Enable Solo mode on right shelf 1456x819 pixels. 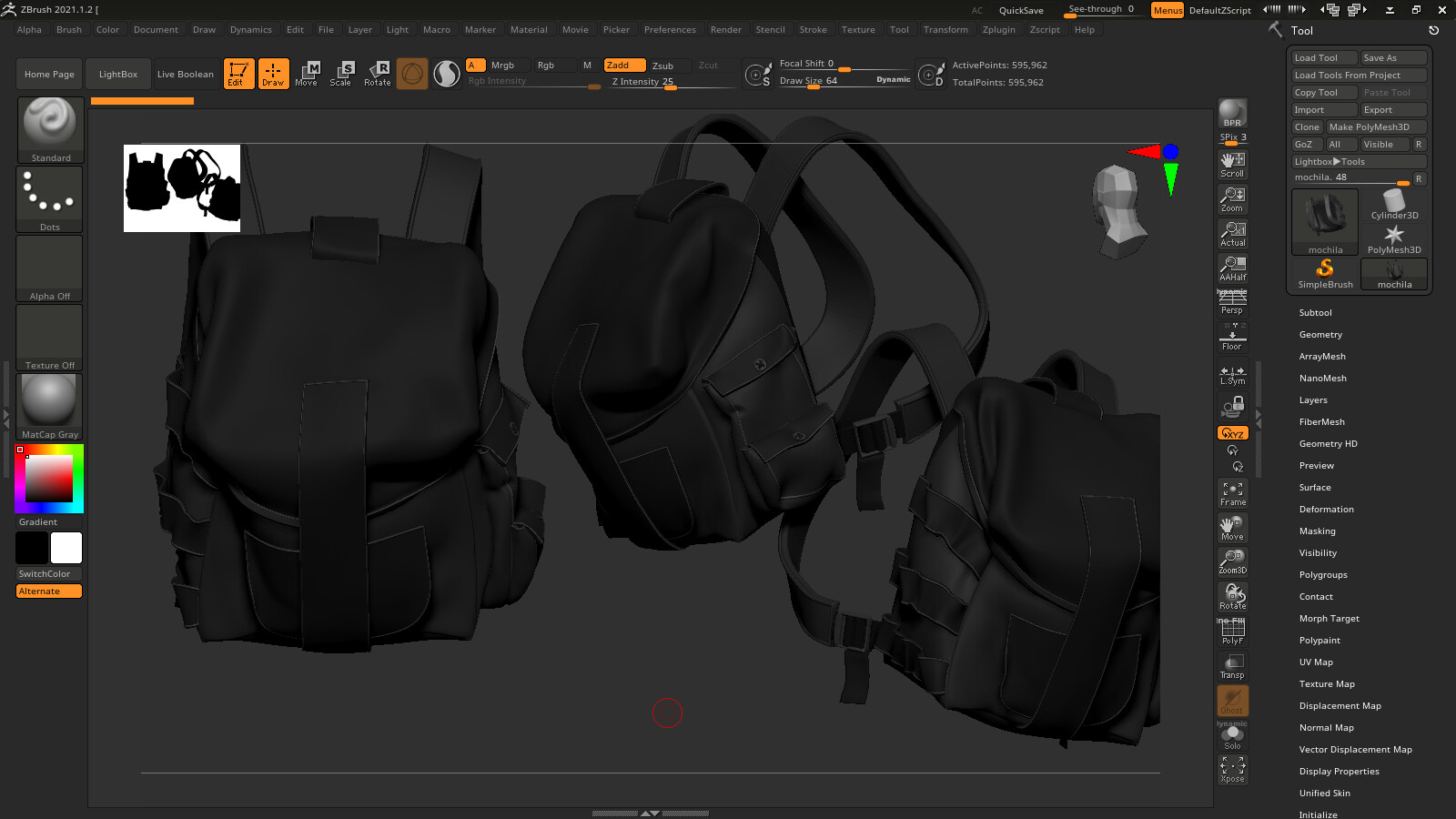[x=1232, y=735]
